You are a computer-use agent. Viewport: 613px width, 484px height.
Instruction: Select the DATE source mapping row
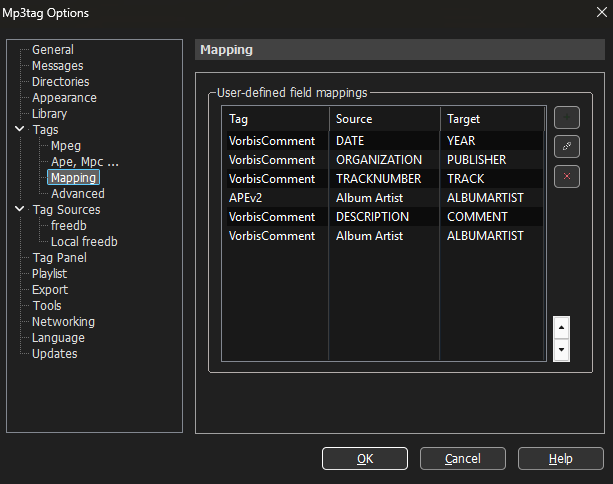385,141
